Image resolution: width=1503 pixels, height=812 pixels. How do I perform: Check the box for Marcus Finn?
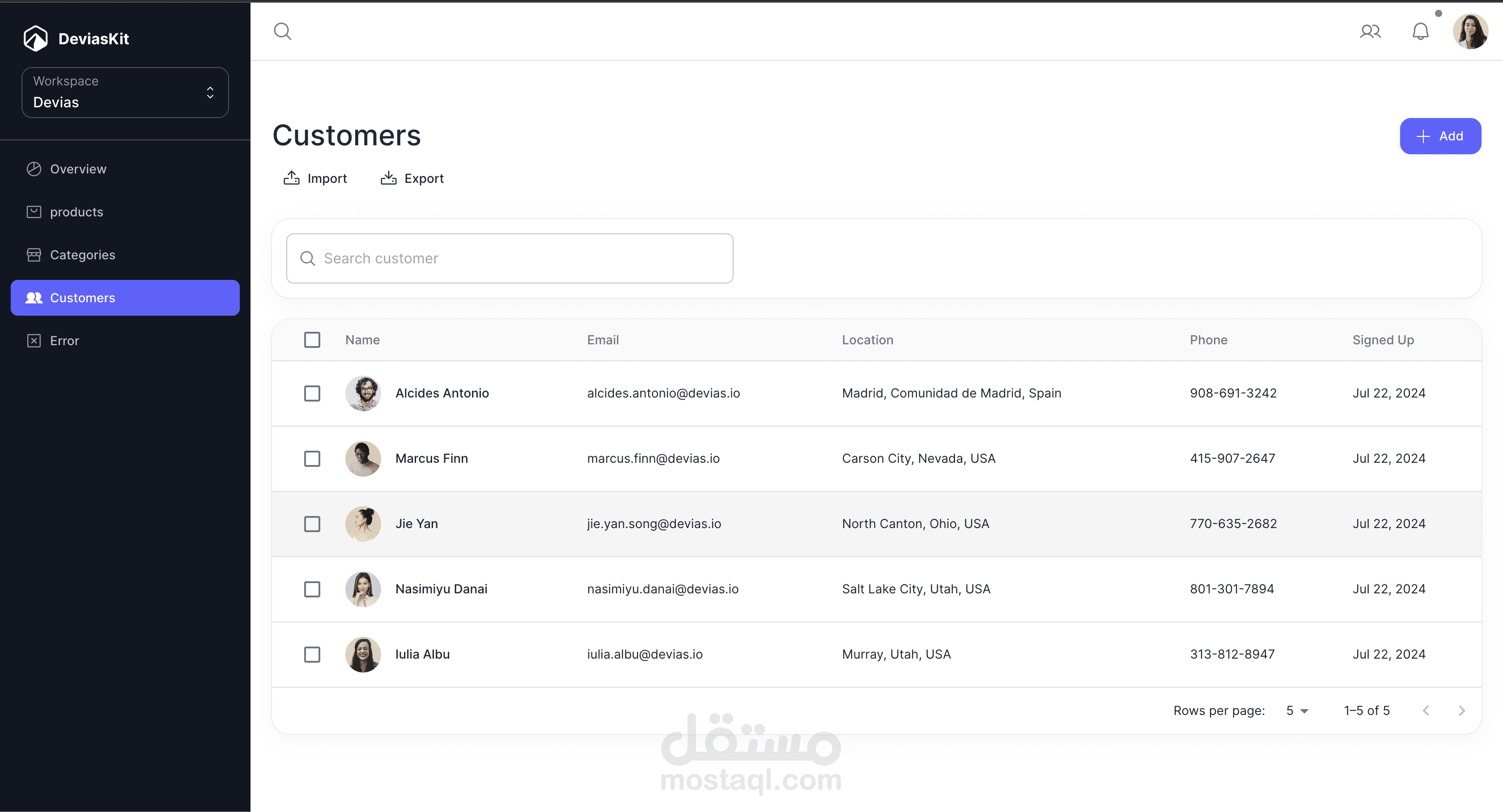point(312,458)
